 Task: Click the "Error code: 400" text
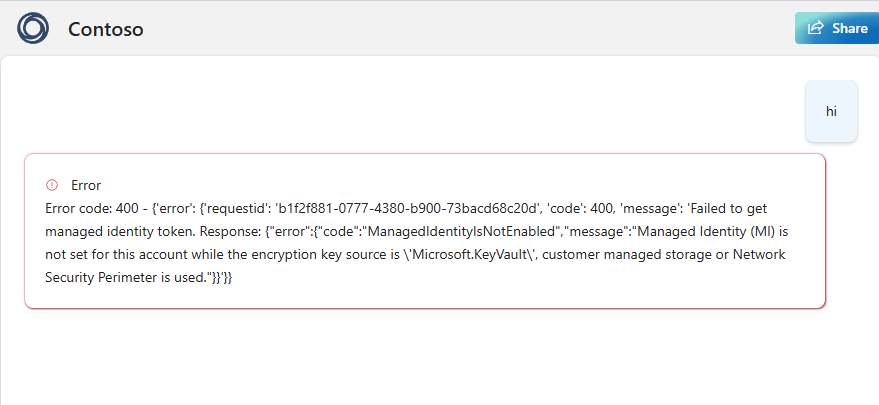(x=87, y=209)
